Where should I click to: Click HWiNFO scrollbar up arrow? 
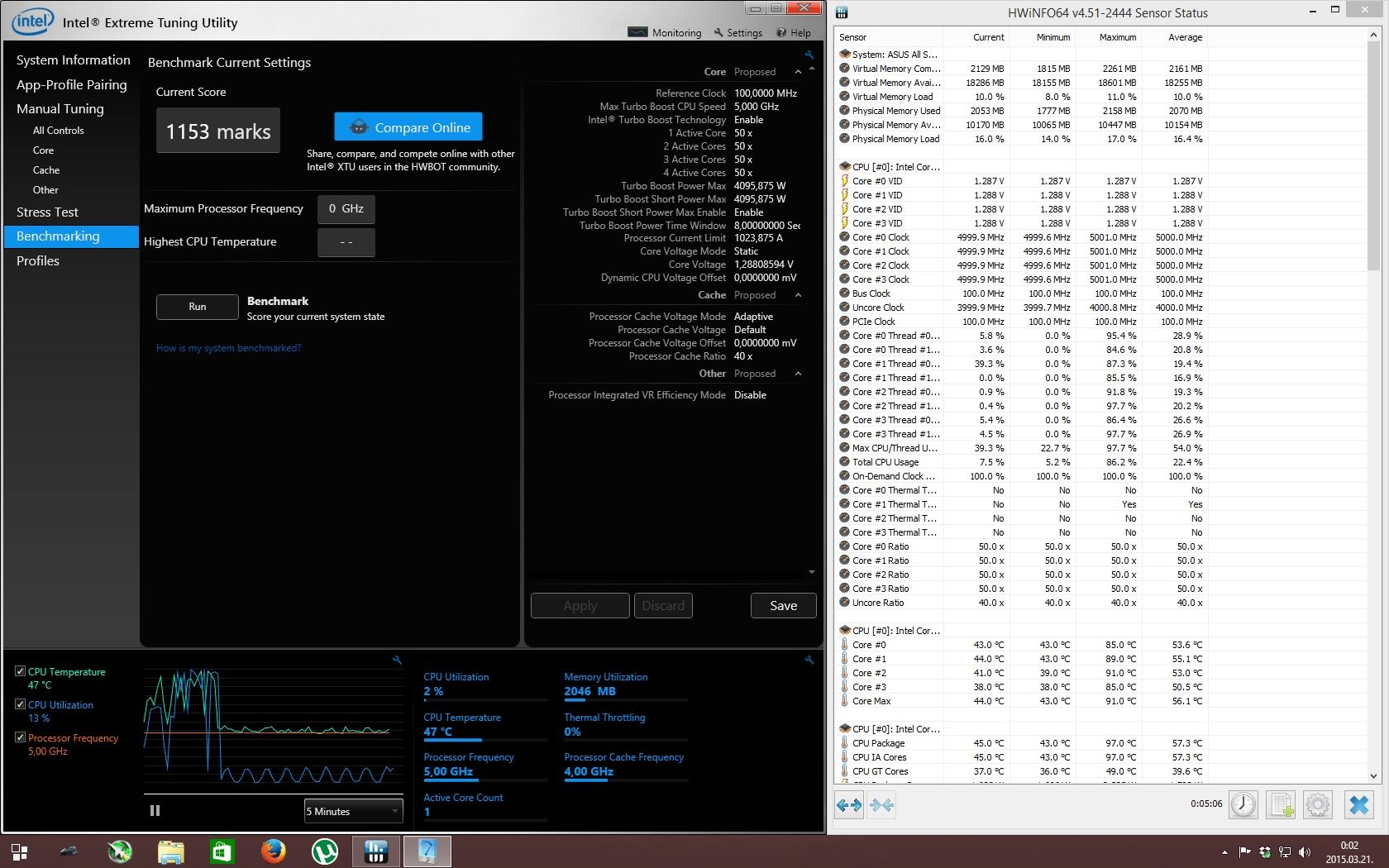point(1373,35)
